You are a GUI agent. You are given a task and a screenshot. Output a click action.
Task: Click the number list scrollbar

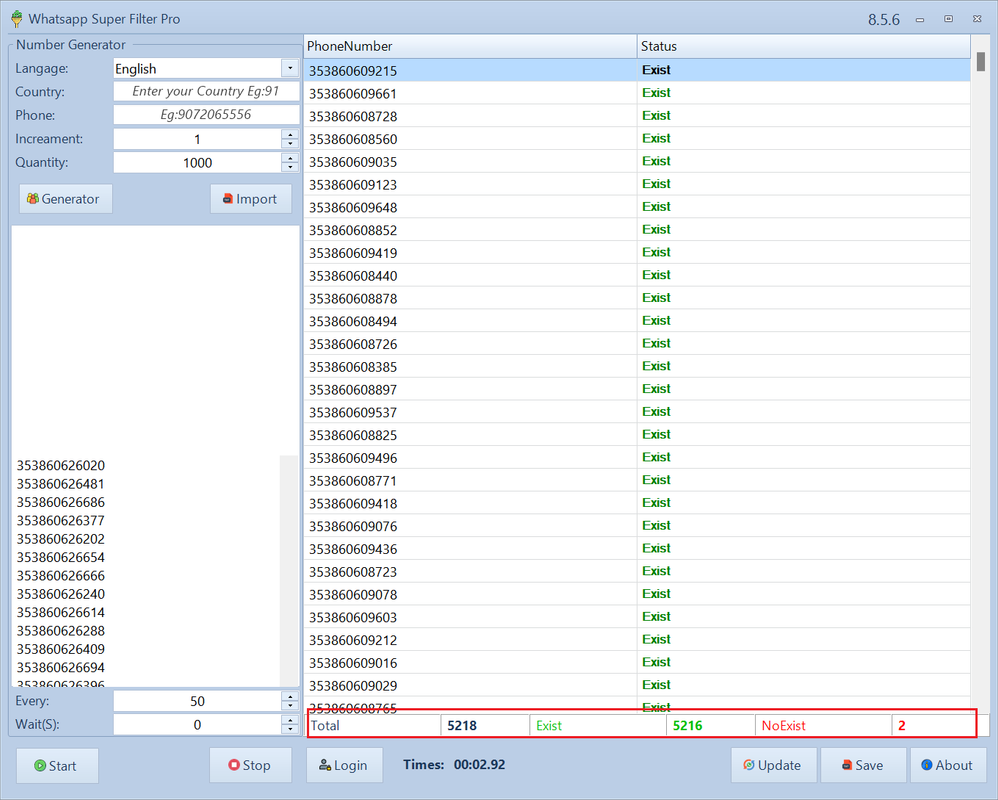[x=289, y=570]
